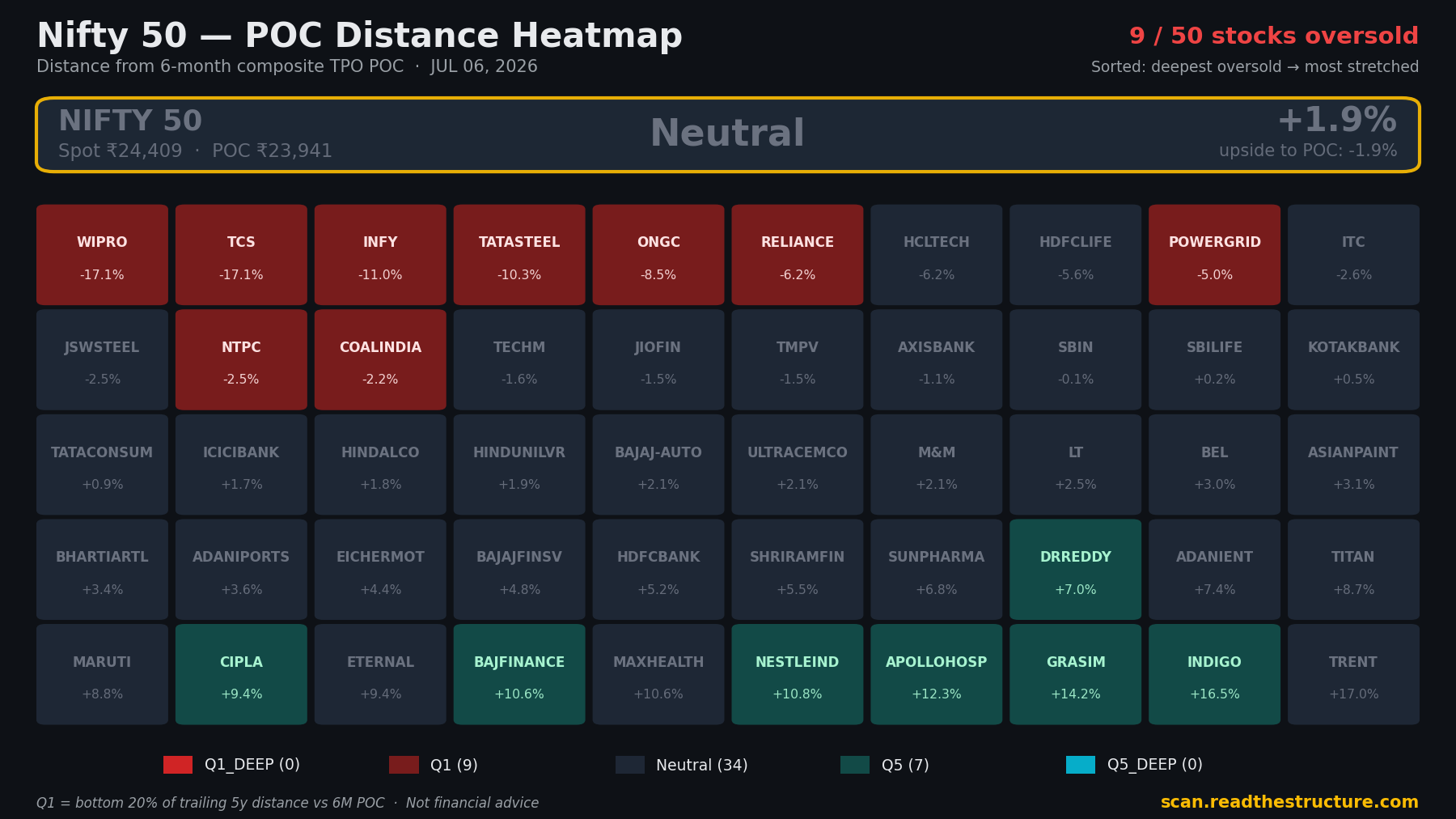Image resolution: width=1456 pixels, height=819 pixels.
Task: Click the COALINDIA -2.2% tile
Action: pos(380,359)
